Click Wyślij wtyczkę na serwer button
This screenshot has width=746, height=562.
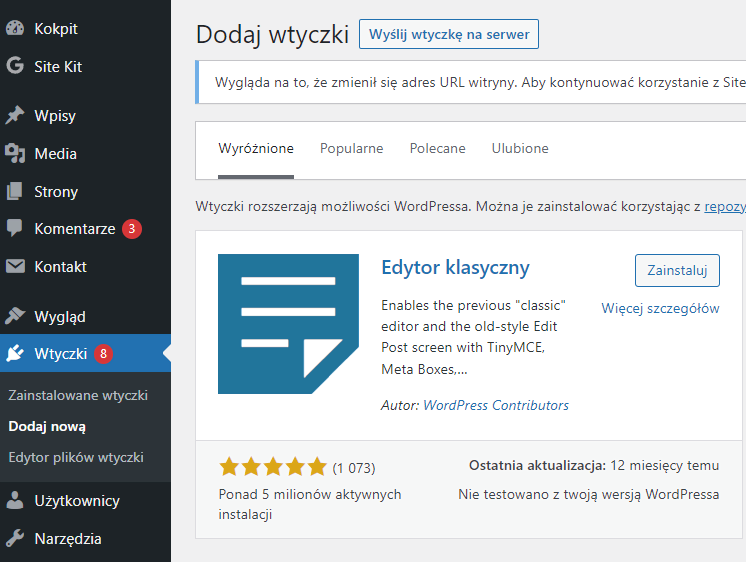click(x=449, y=34)
